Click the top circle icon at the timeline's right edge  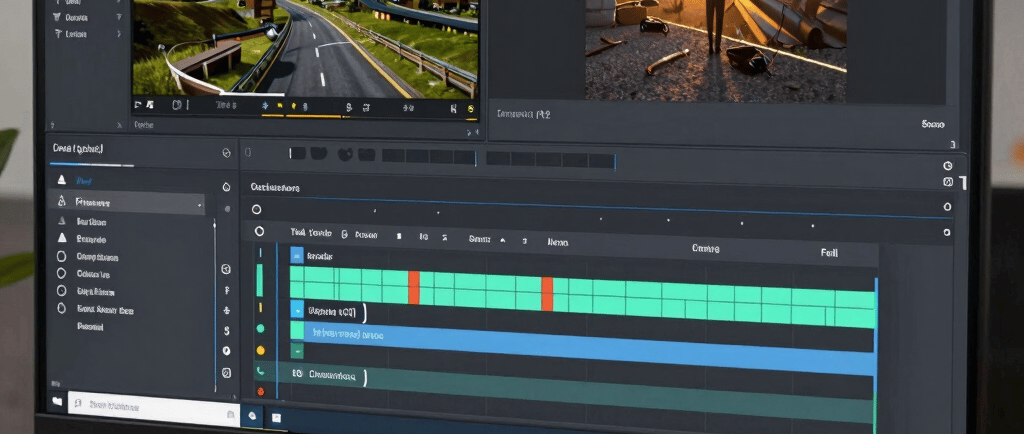(948, 166)
